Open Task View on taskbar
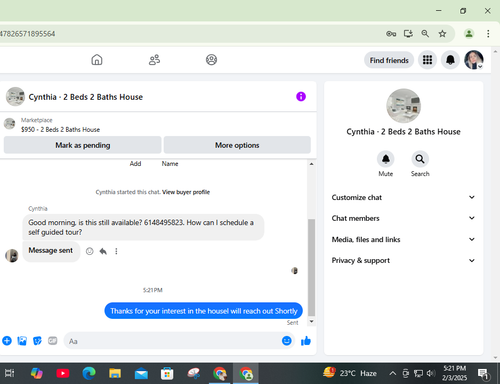 coord(9,373)
